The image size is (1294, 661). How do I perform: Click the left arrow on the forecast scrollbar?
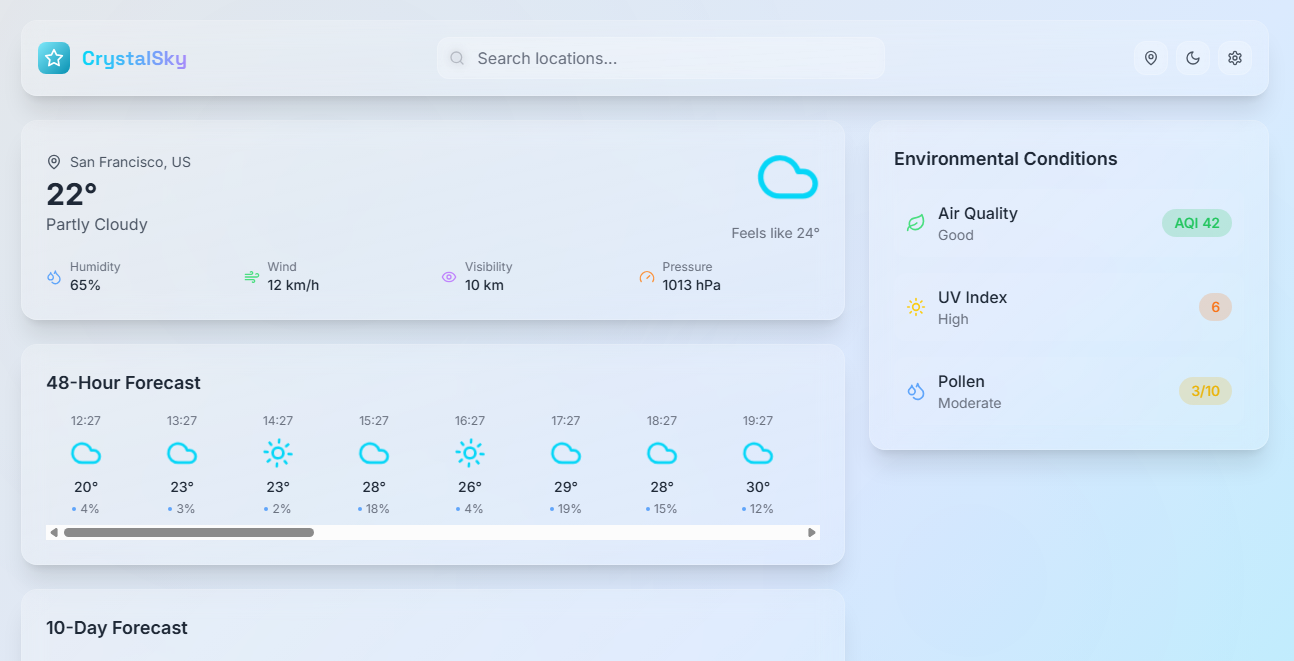[x=54, y=532]
